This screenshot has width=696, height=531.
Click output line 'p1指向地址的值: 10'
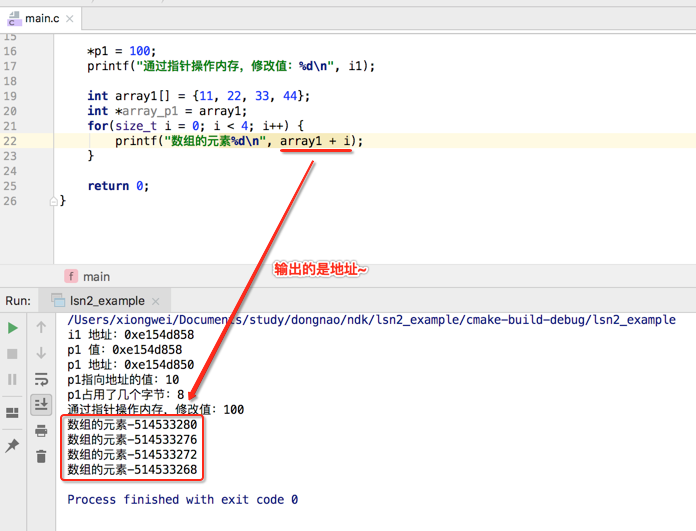pyautogui.click(x=123, y=380)
